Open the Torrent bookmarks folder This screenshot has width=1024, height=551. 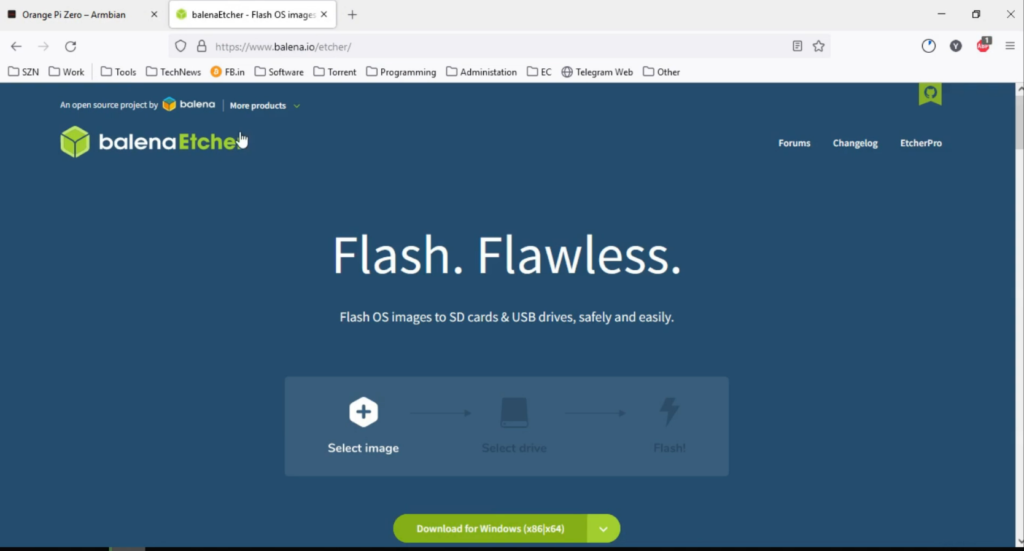tap(335, 72)
